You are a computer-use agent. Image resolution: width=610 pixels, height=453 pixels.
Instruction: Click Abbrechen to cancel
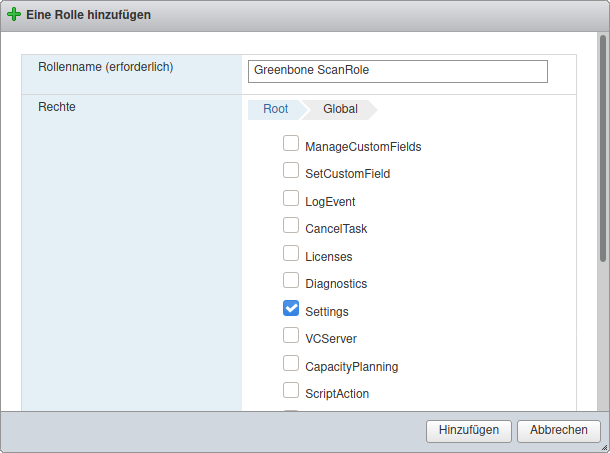558,430
